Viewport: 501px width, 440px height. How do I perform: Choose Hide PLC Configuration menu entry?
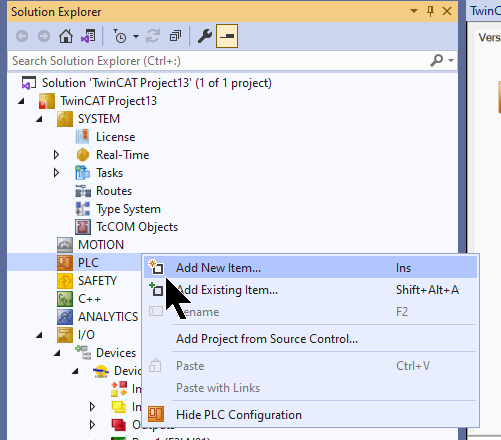pyautogui.click(x=310, y=415)
